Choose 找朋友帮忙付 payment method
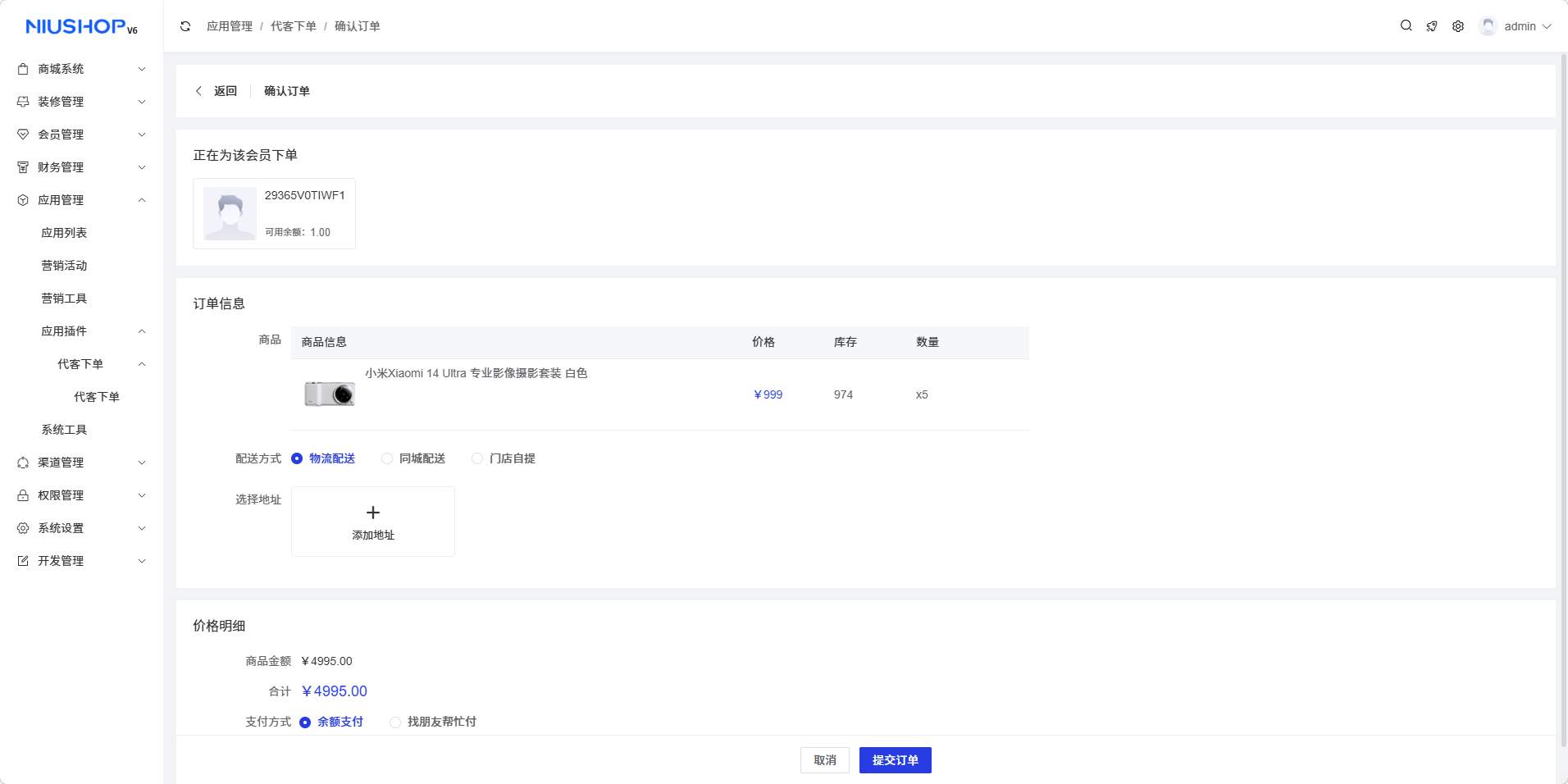Screen dimensions: 1568x784 click(395, 722)
